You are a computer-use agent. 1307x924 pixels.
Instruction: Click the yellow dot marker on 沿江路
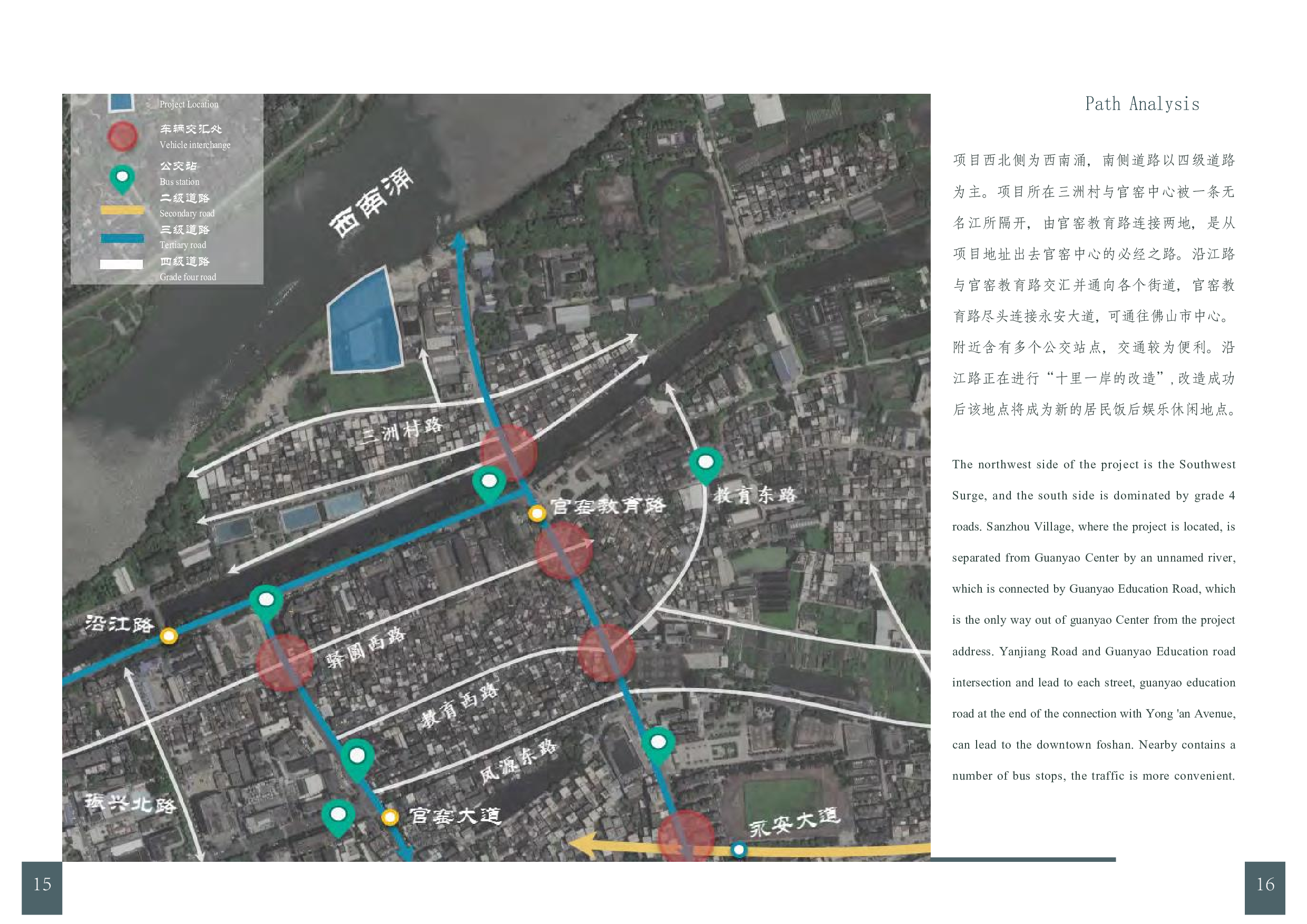(x=169, y=635)
